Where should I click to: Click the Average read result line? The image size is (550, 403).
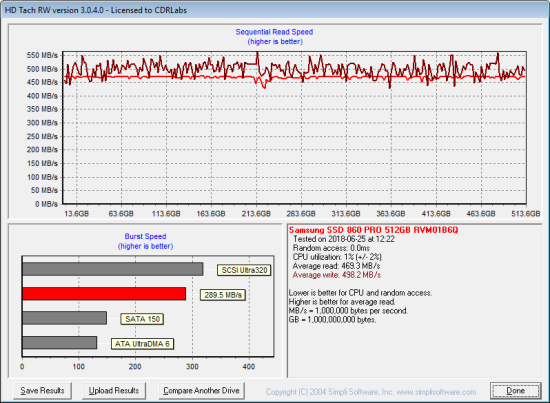336,266
